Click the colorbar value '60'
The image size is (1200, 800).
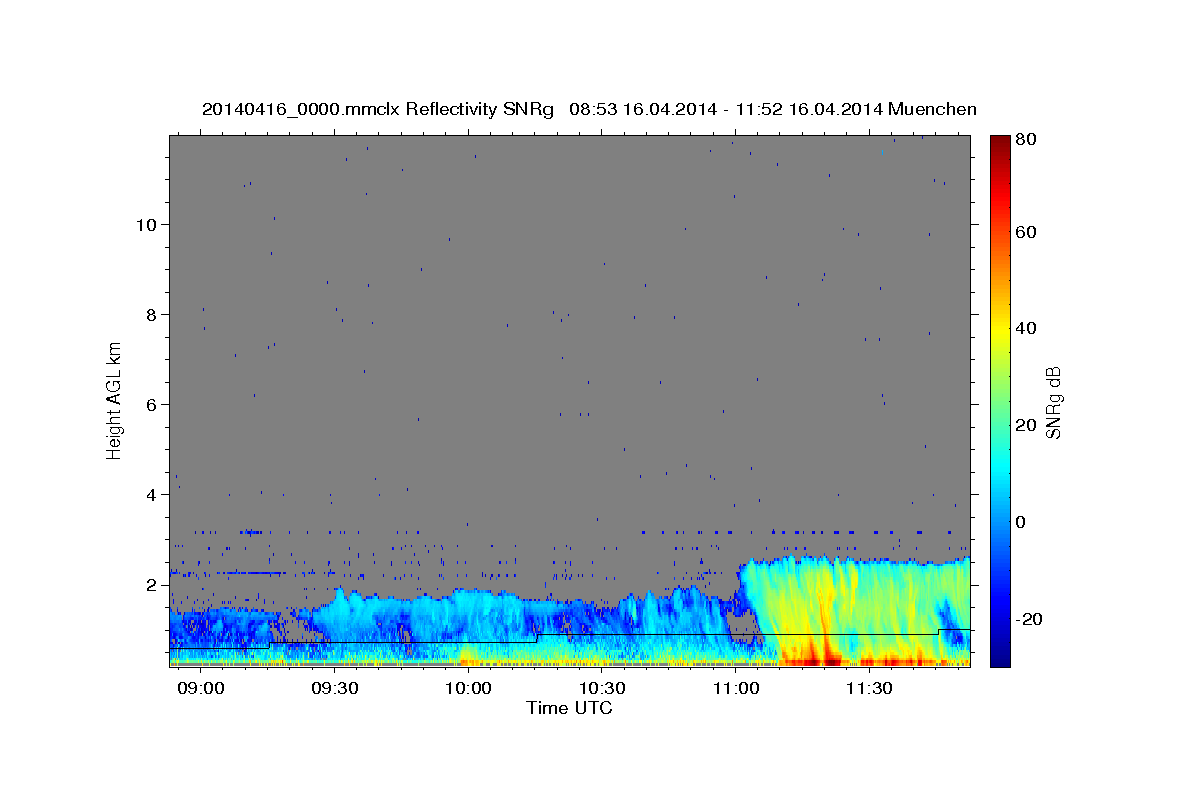point(1026,232)
